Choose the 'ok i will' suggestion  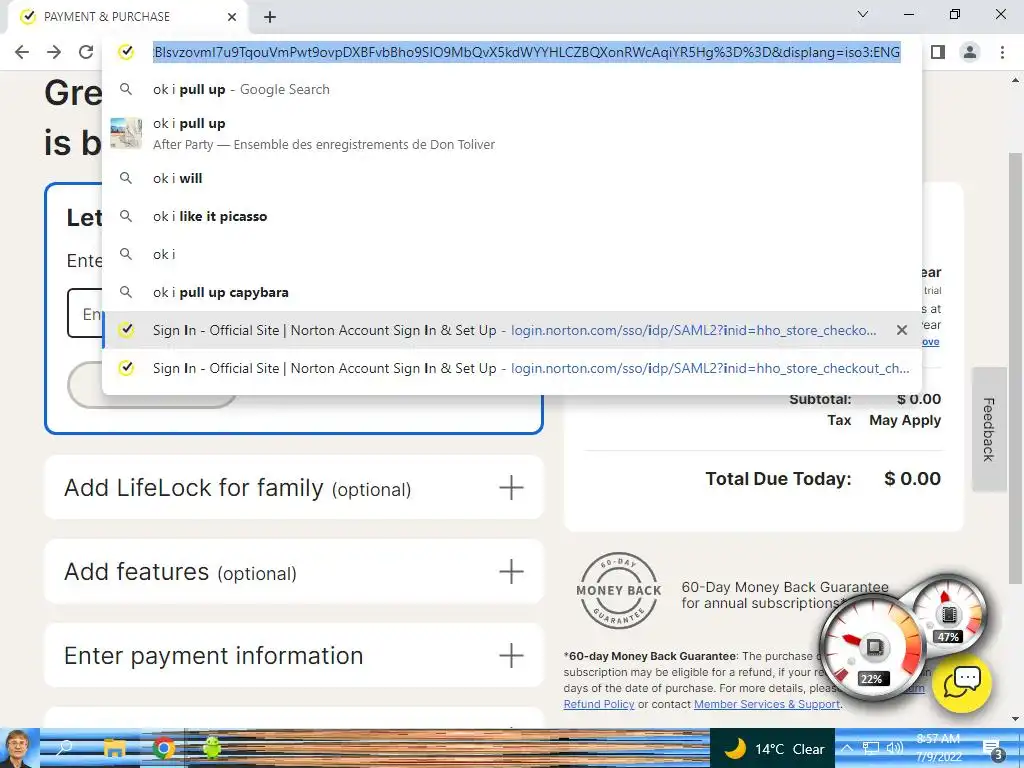(512, 178)
